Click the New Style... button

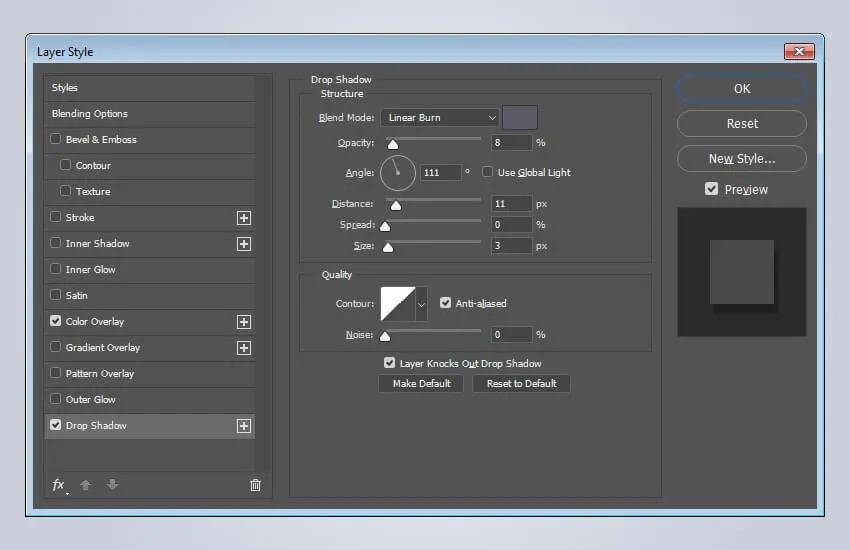click(741, 158)
